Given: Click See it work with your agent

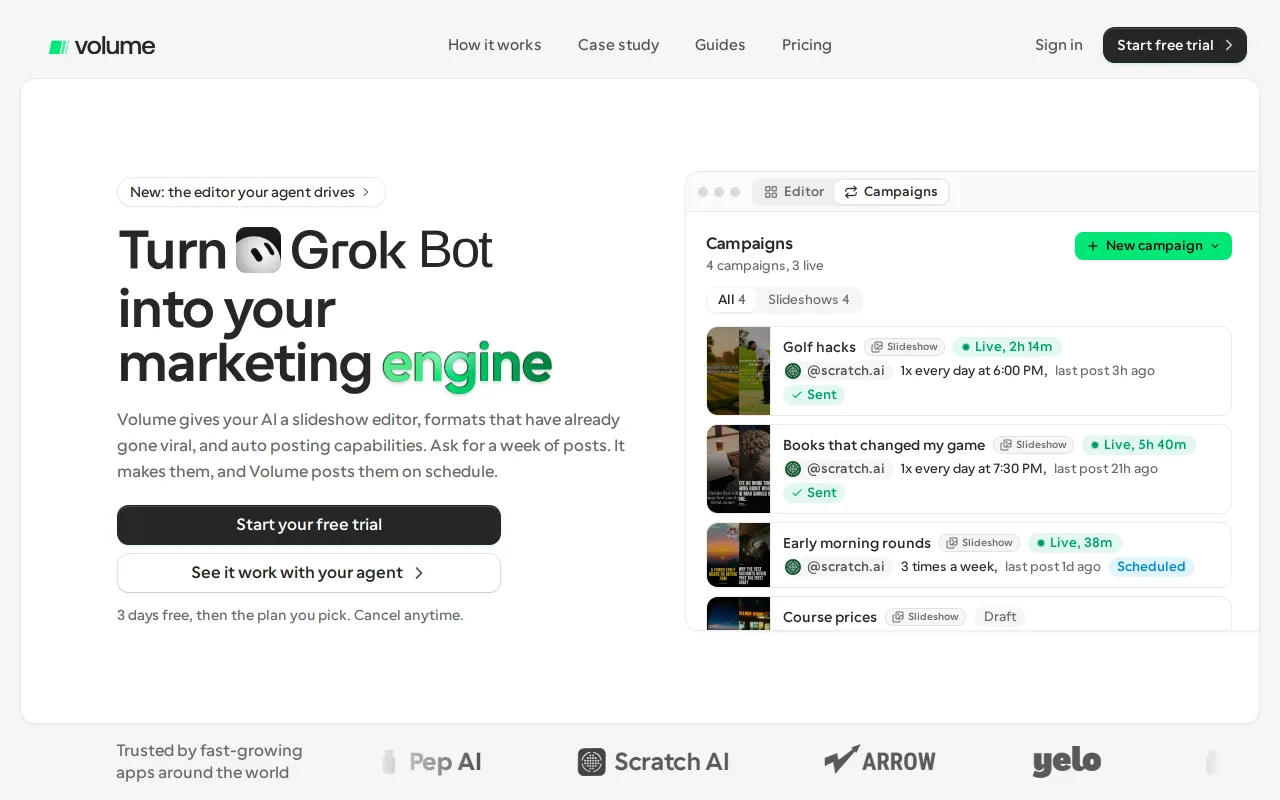Looking at the screenshot, I should pos(309,573).
